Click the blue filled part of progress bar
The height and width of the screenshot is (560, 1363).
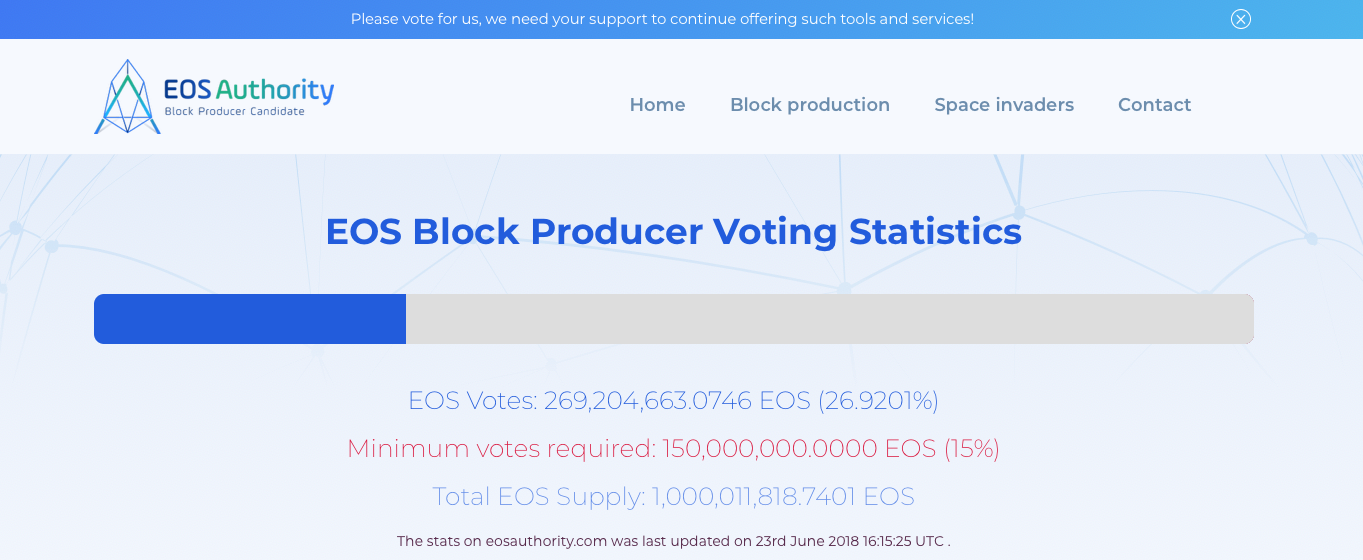point(250,319)
